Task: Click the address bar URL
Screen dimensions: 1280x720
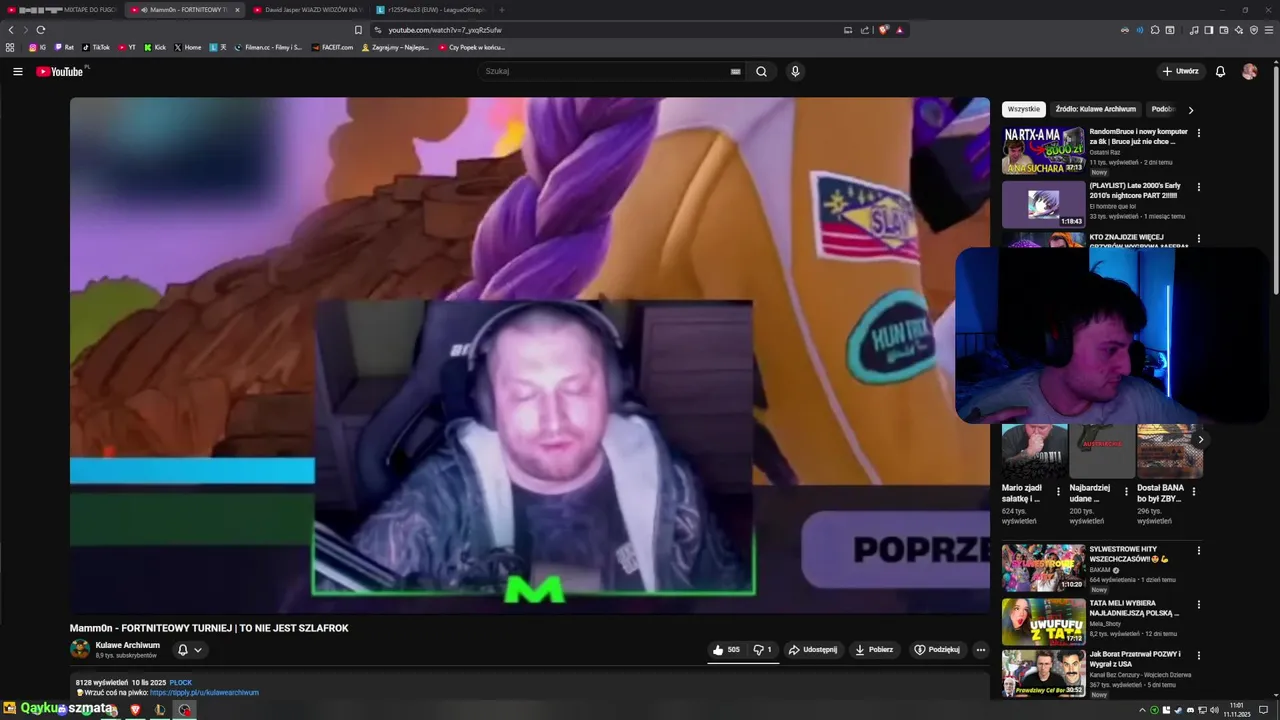Action: click(445, 30)
